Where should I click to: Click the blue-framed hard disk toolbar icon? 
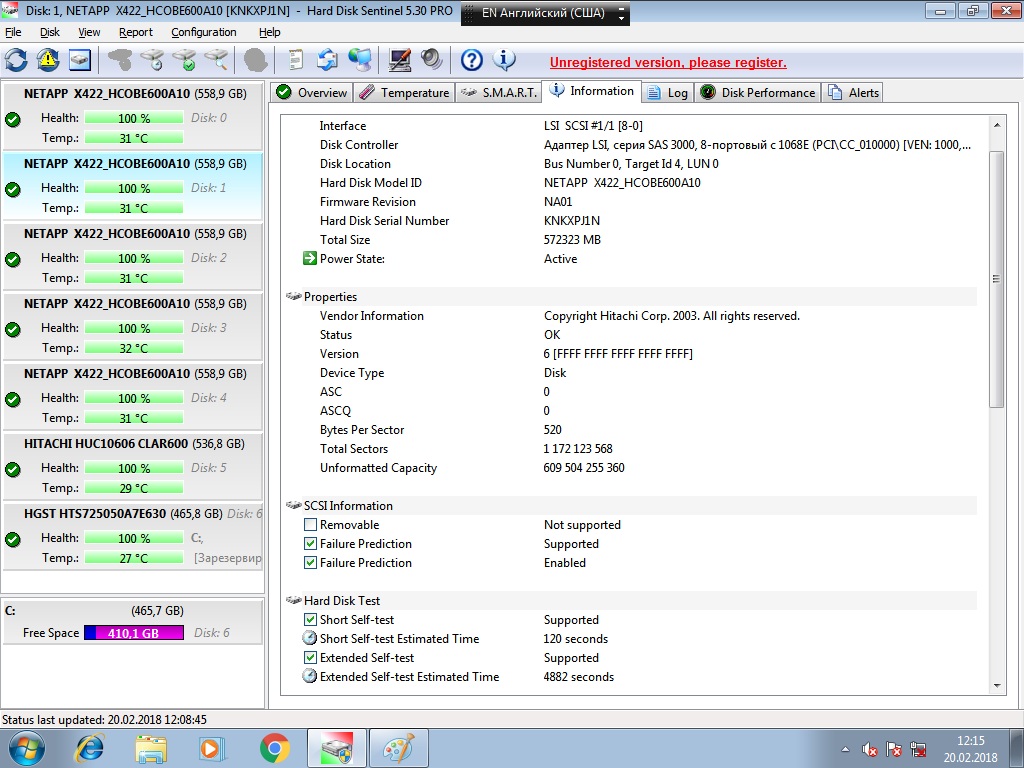coord(80,60)
